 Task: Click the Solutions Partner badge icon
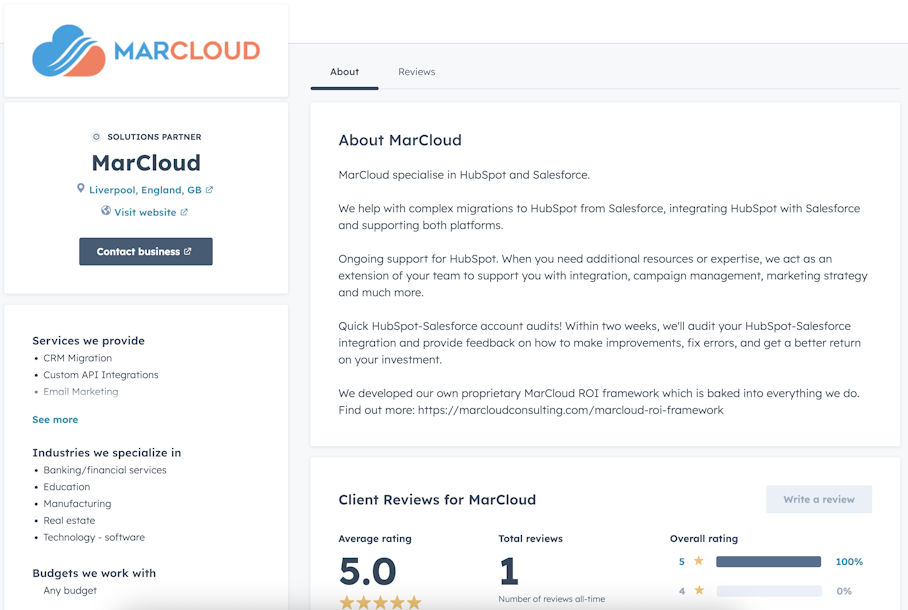click(x=95, y=136)
